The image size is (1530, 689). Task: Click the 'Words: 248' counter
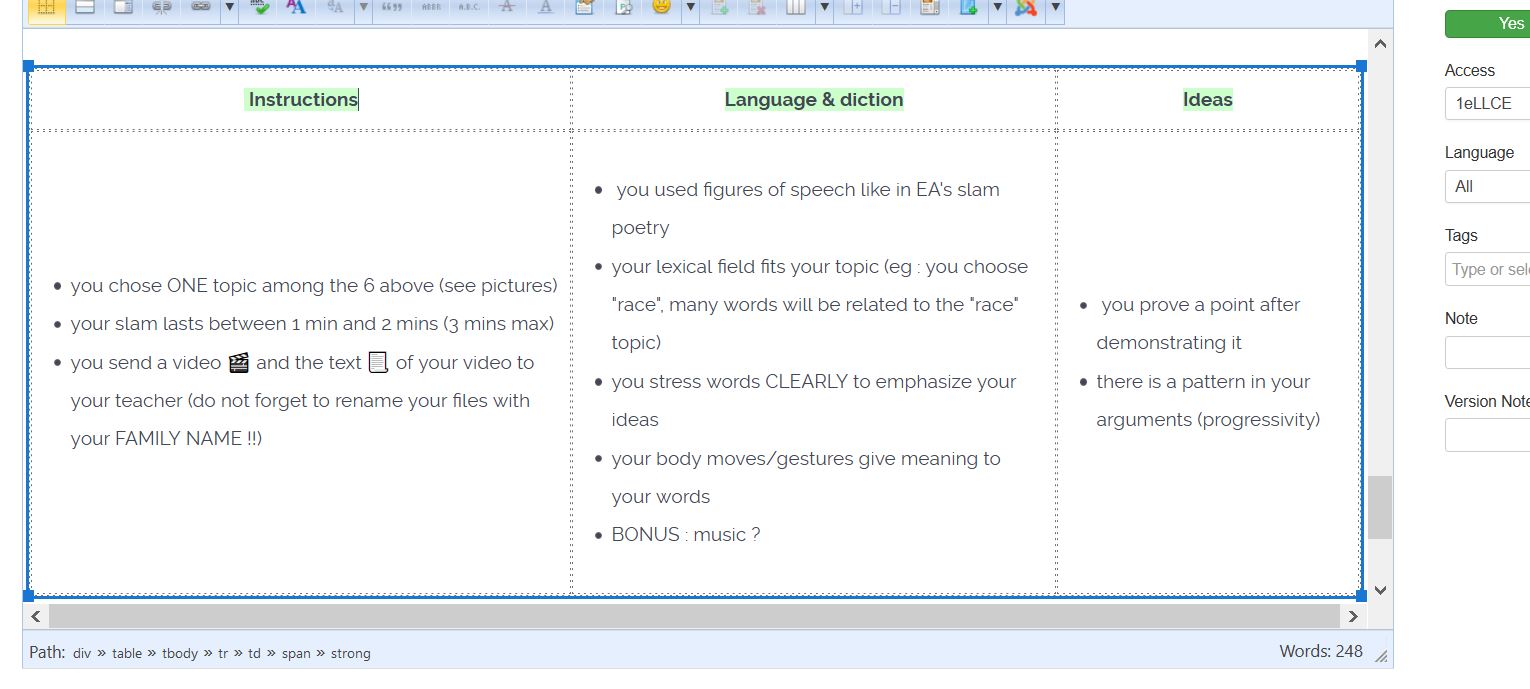coord(1321,651)
